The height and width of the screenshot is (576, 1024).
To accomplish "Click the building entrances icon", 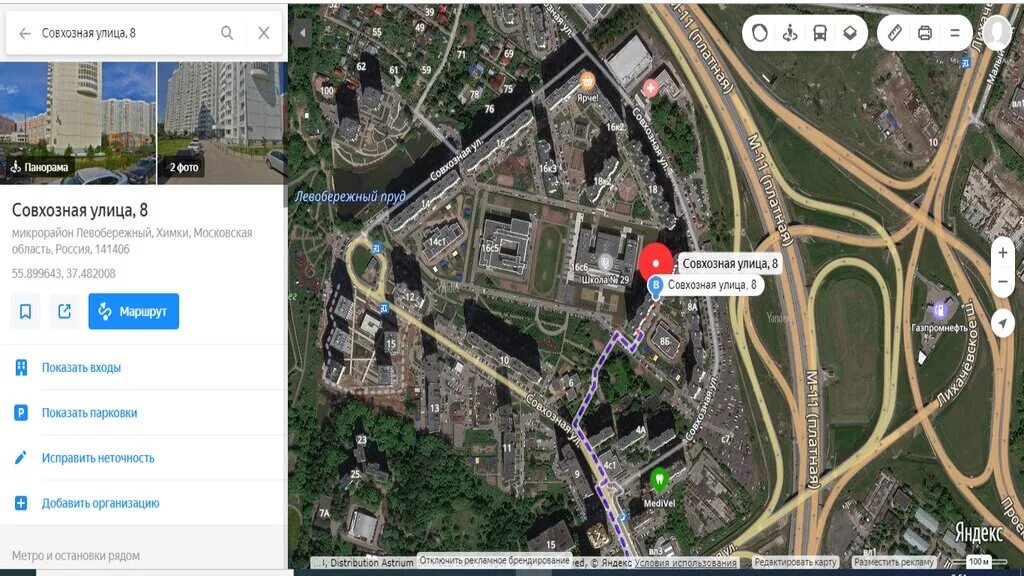I will [x=21, y=368].
